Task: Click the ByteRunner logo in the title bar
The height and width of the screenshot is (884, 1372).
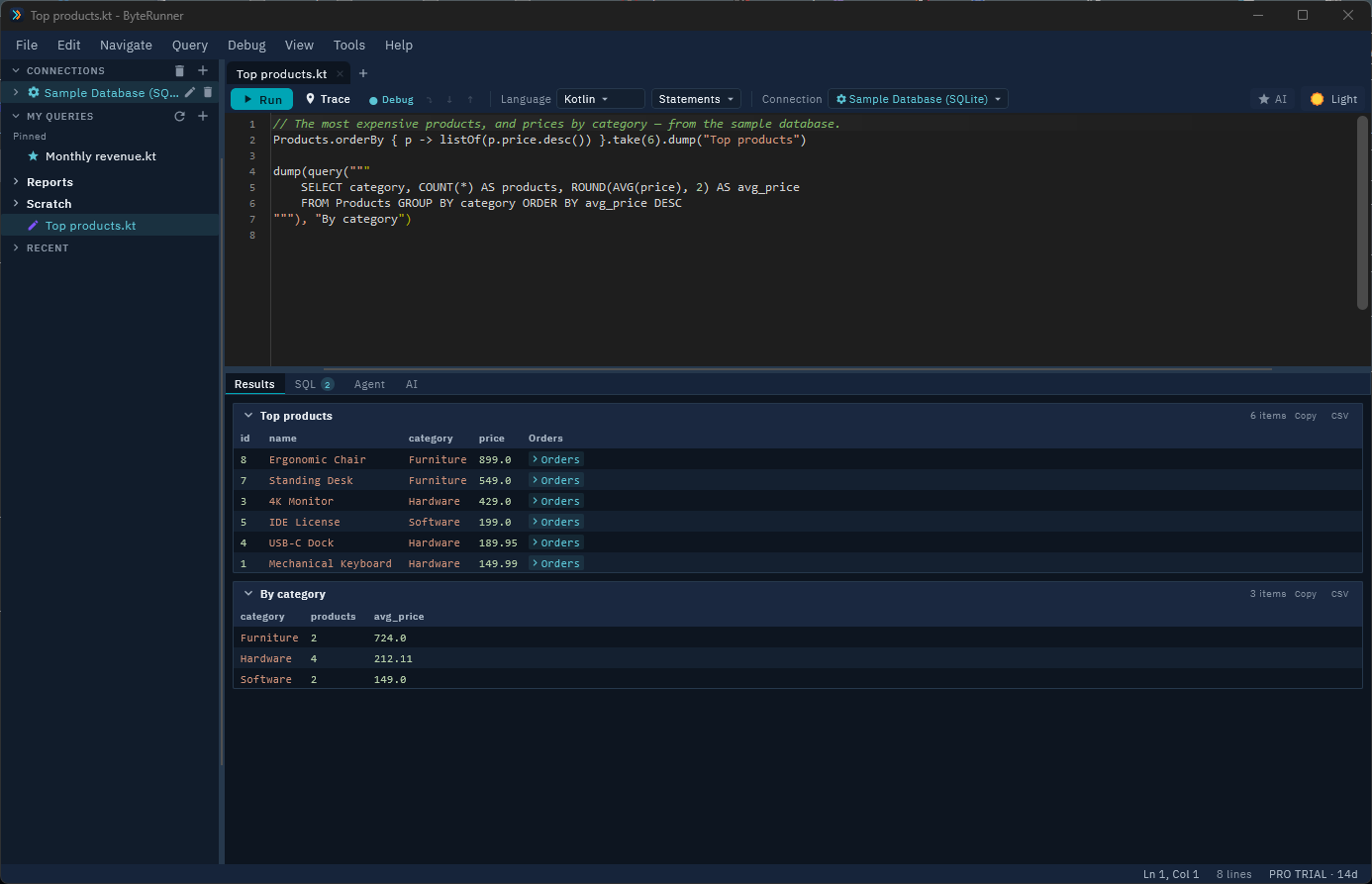Action: (x=16, y=15)
